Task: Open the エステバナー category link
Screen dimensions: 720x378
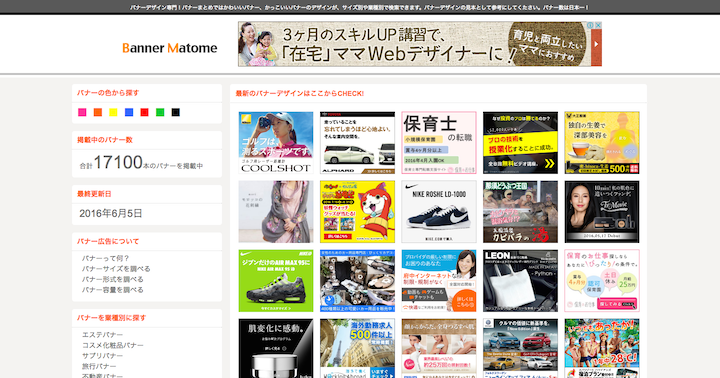Action: click(102, 335)
